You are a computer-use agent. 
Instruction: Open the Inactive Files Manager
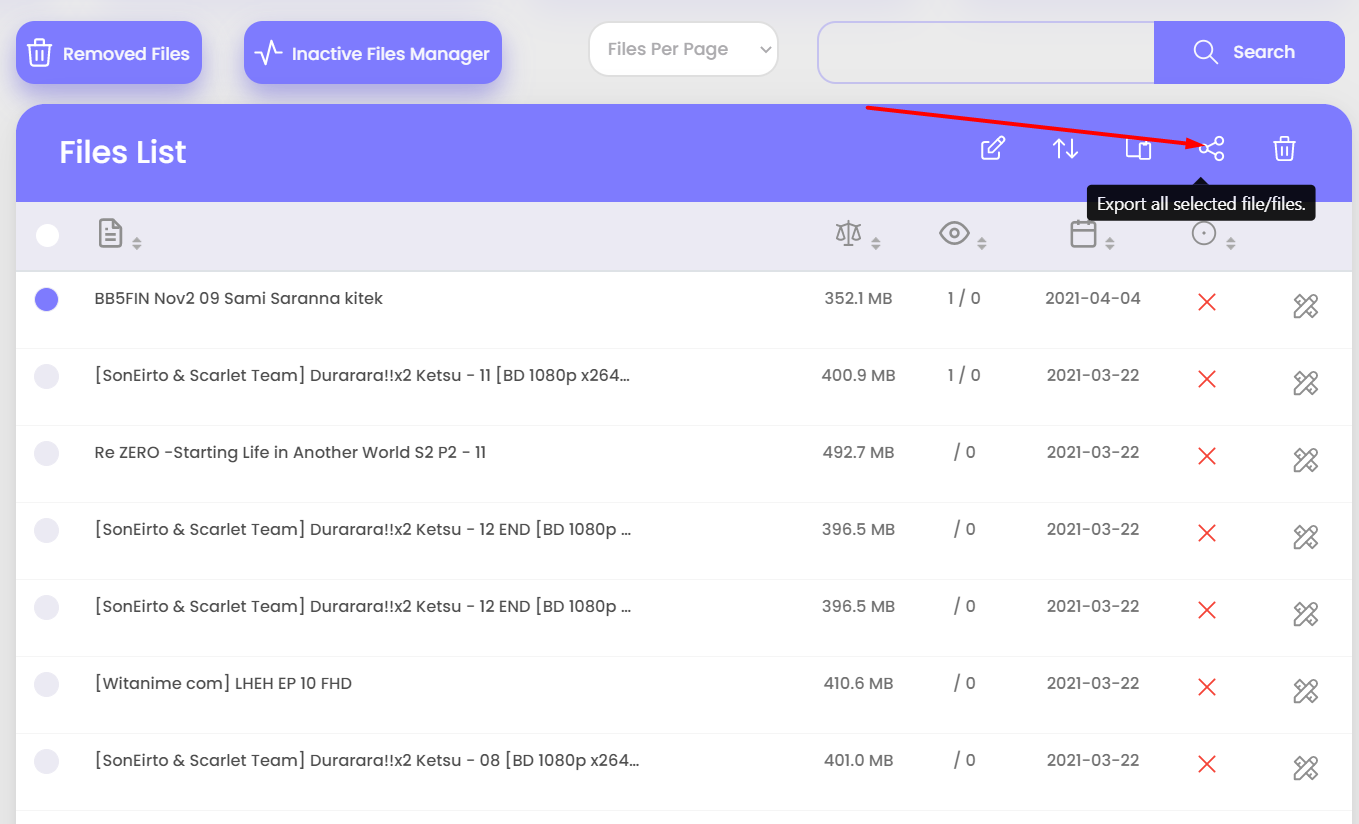tap(373, 53)
